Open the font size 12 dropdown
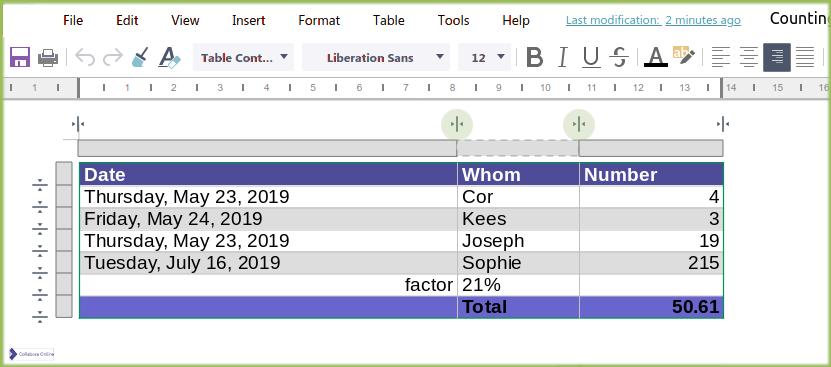 484,57
